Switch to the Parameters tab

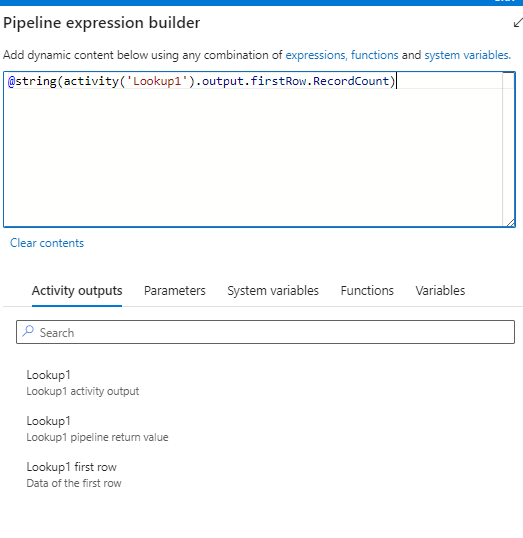[175, 291]
